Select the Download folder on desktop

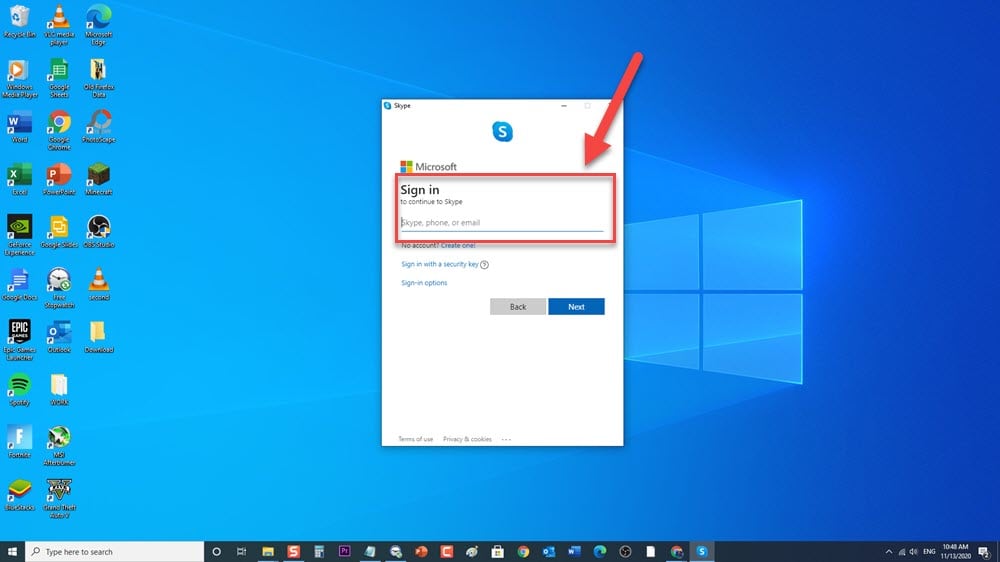tap(99, 337)
